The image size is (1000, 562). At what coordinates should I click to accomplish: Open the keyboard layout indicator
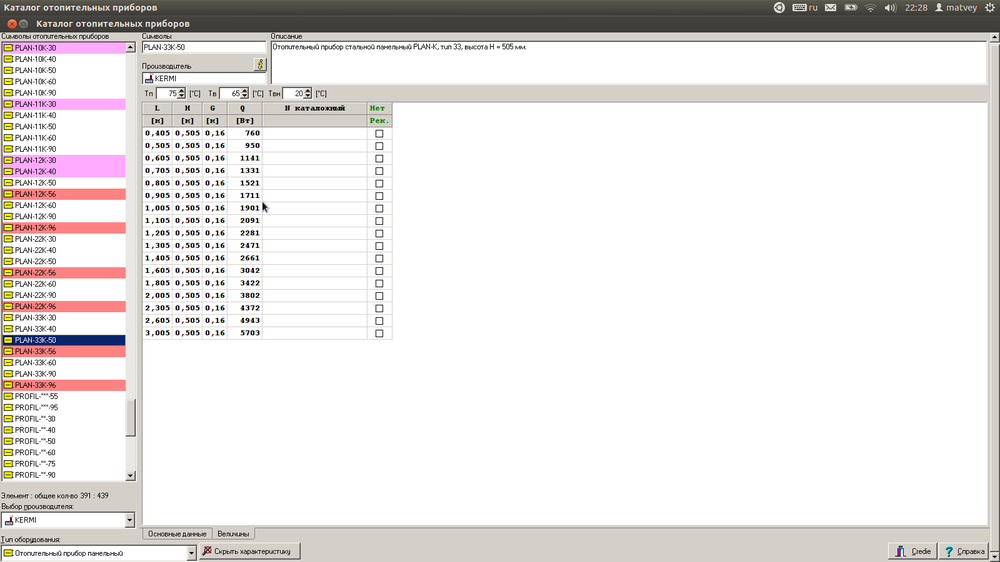[805, 8]
